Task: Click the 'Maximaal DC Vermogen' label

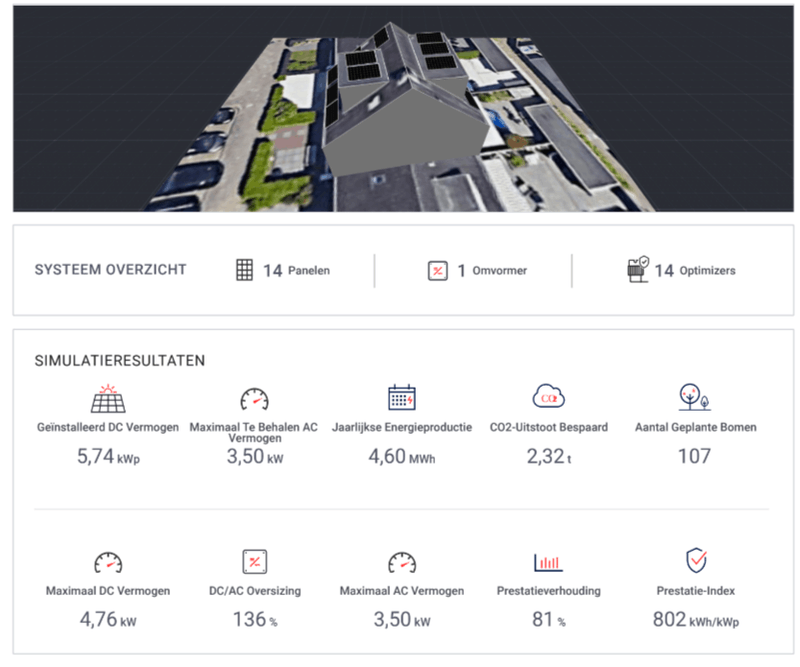Action: 108,591
